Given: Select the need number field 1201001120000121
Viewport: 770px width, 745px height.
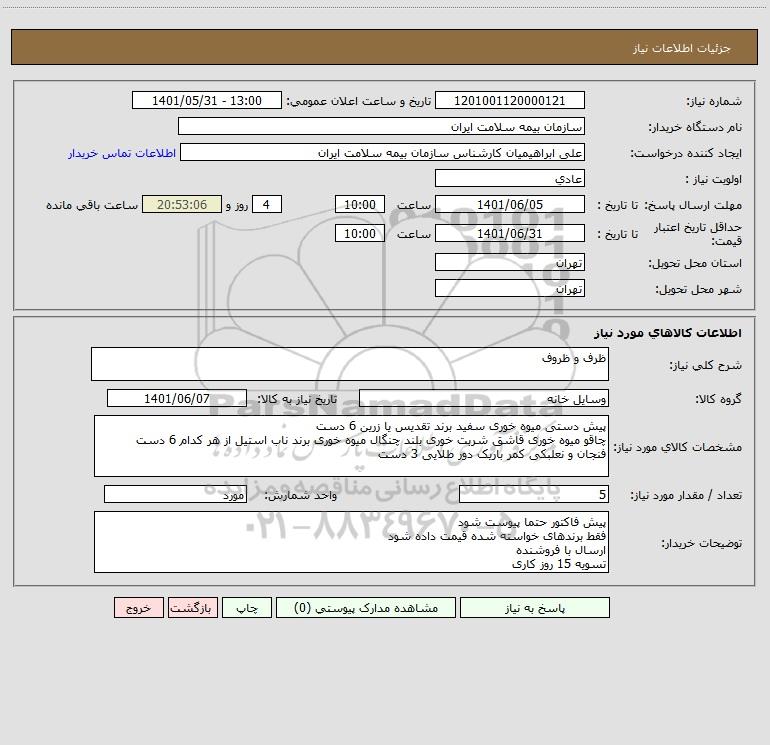Looking at the screenshot, I should click(510, 101).
